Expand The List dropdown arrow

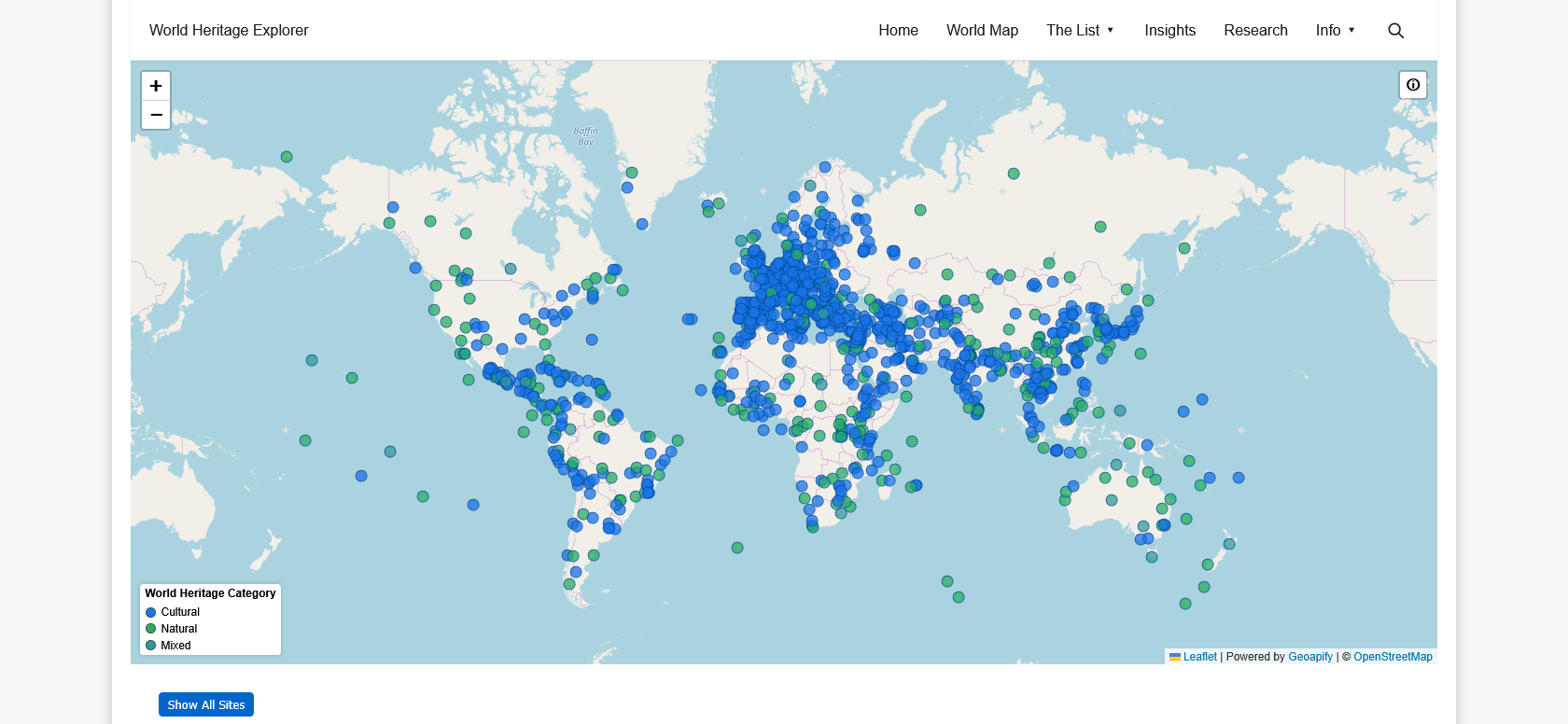click(x=1111, y=30)
